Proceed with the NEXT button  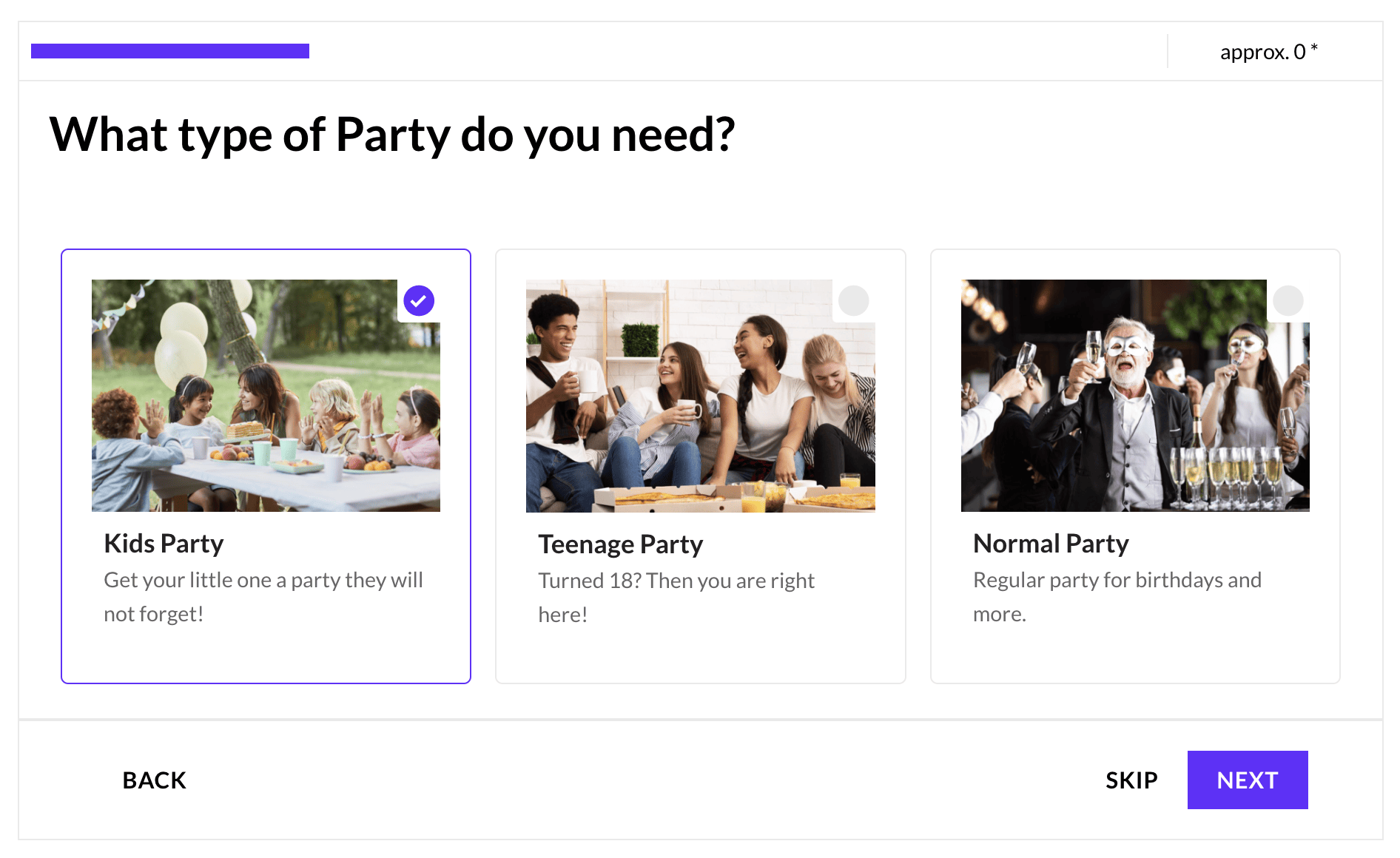(1248, 780)
